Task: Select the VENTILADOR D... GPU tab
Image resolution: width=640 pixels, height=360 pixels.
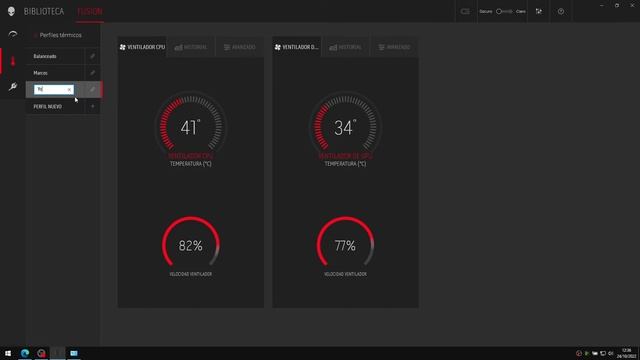Action: pyautogui.click(x=297, y=47)
